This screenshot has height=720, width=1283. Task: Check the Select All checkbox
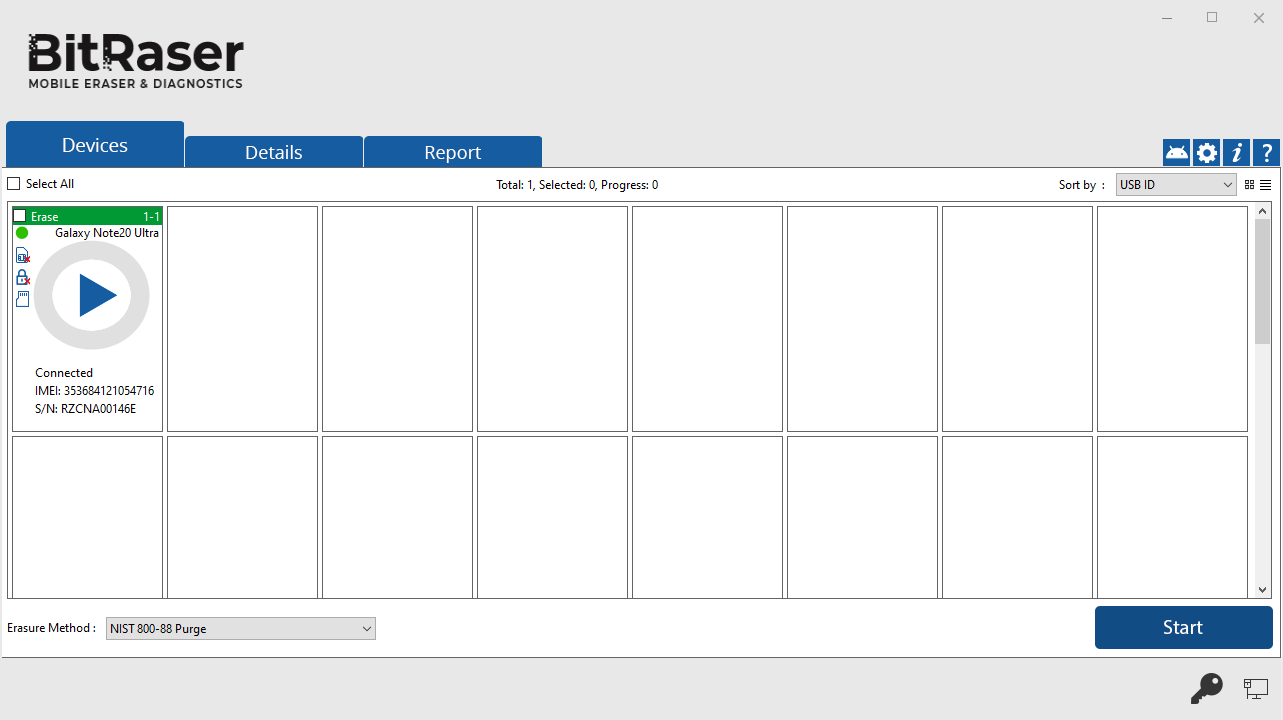coord(14,184)
